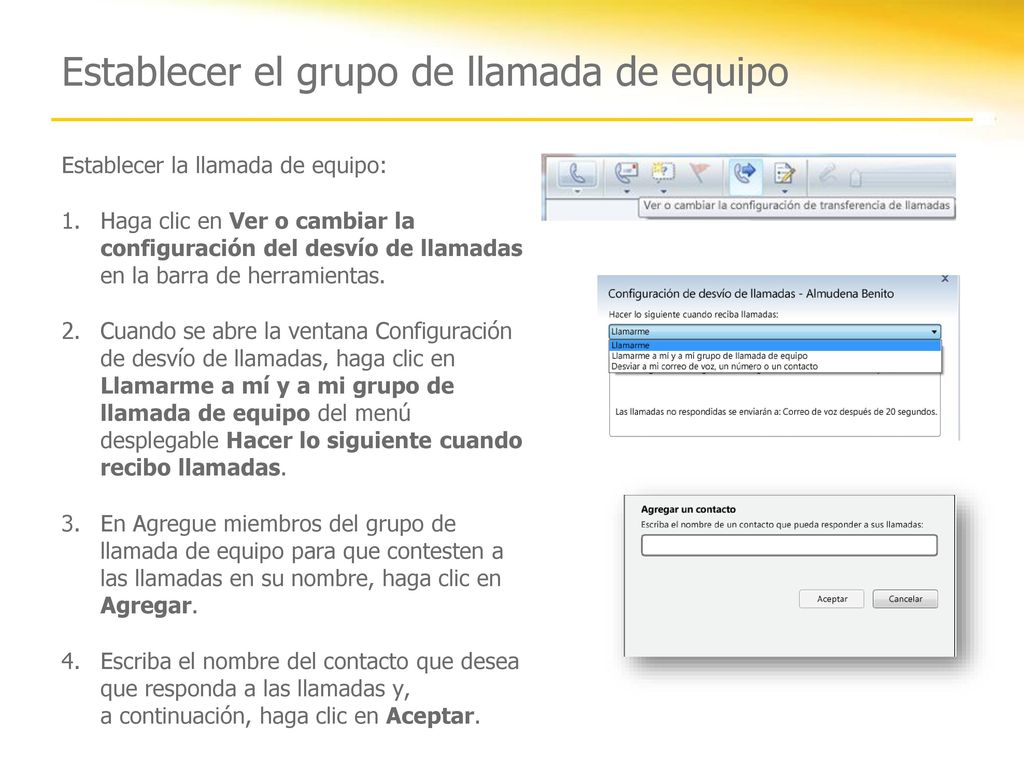
Task: Click the Aceptar button
Action: (831, 599)
